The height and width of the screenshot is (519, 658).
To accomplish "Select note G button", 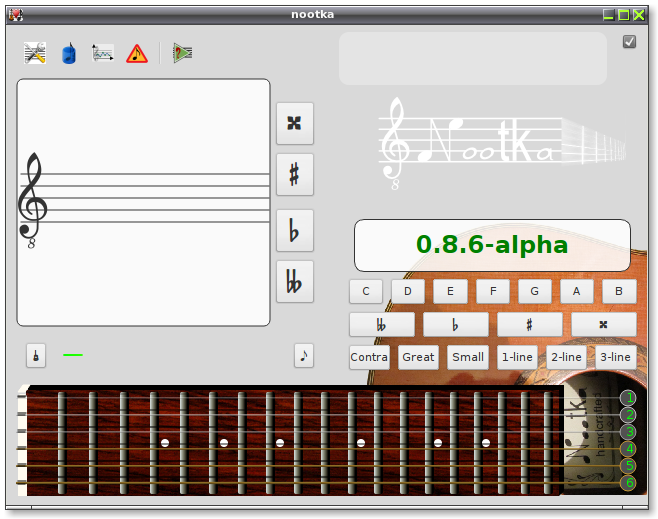I will click(x=535, y=291).
